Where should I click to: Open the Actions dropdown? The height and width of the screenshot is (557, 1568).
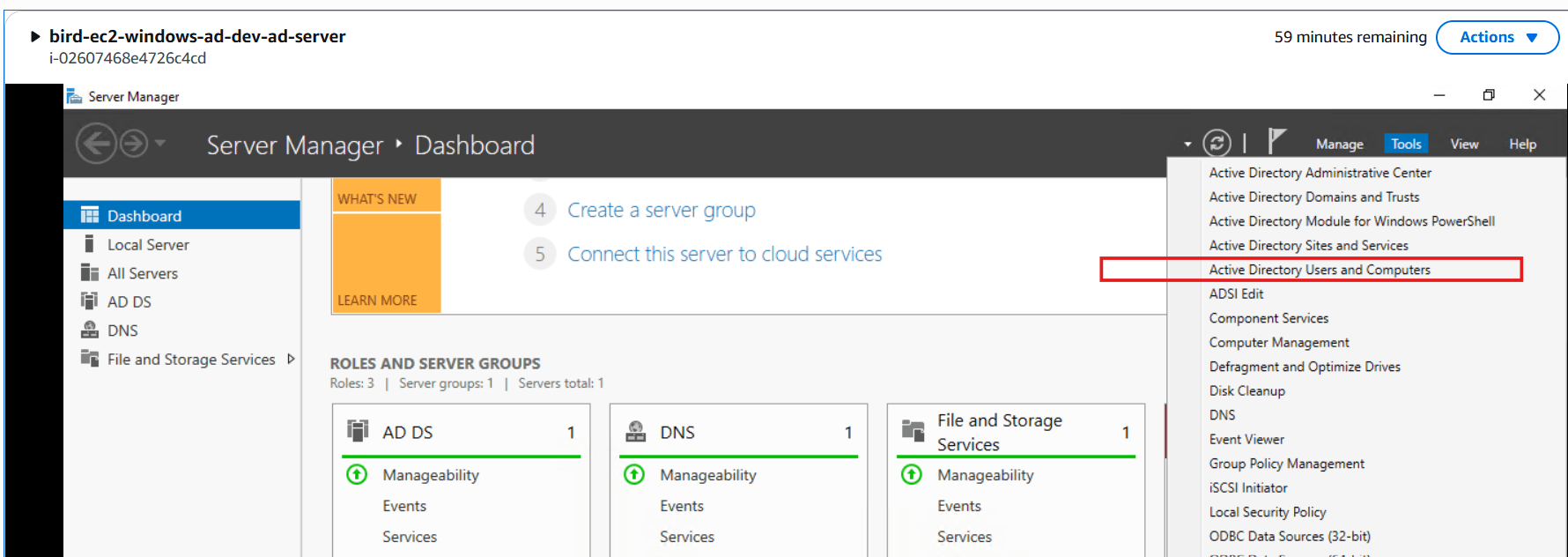1498,37
